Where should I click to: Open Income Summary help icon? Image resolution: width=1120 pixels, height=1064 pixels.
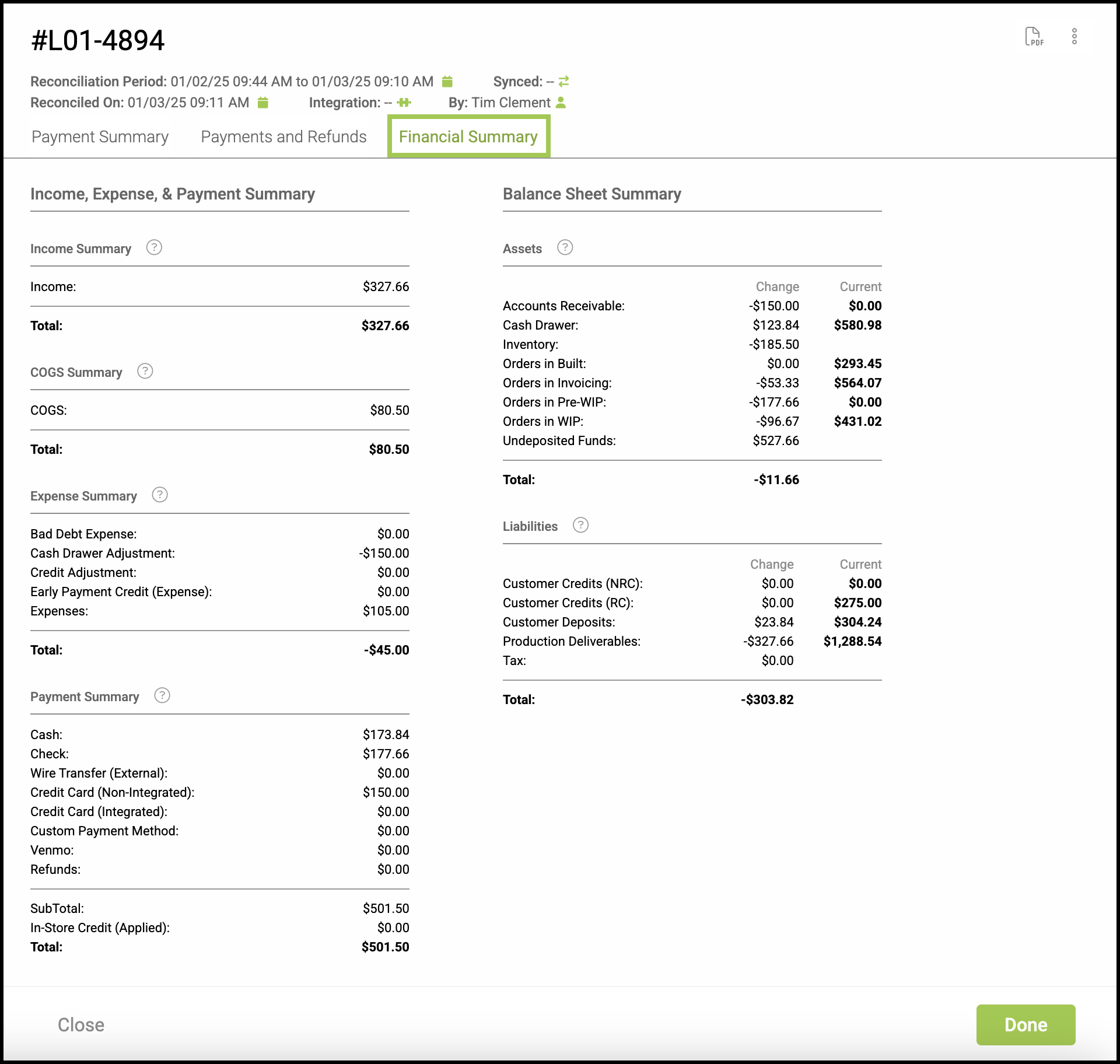(x=154, y=248)
